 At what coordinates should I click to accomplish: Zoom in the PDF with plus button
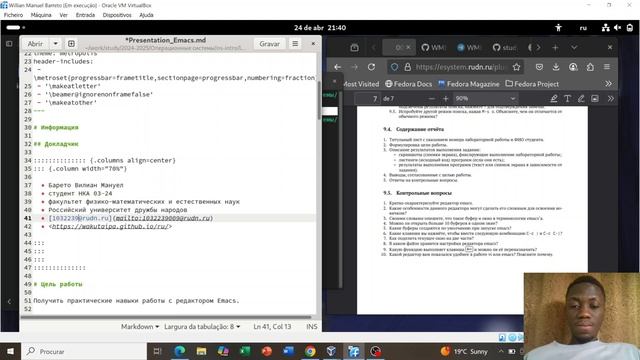pos(446,98)
